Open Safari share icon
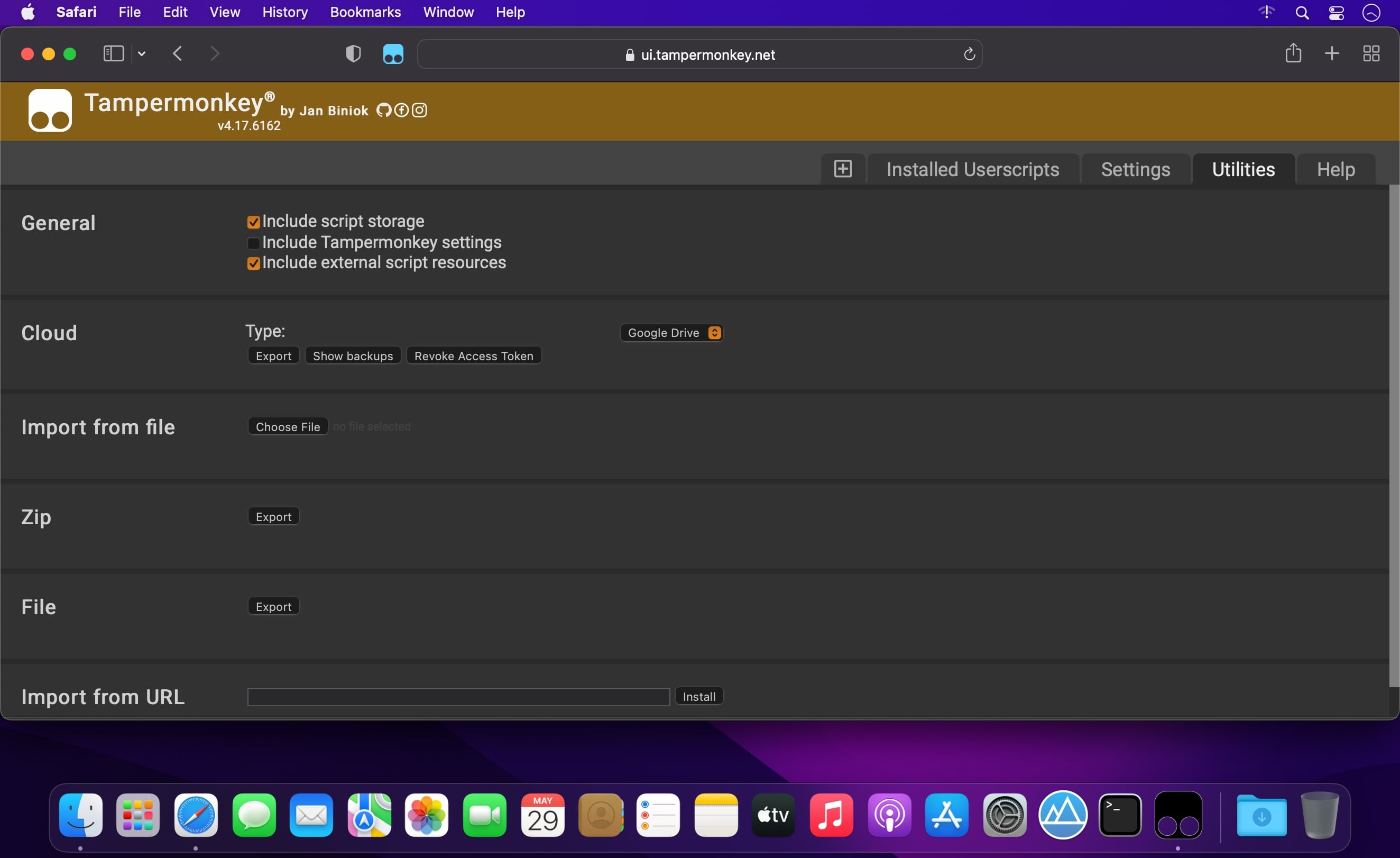This screenshot has height=858, width=1400. pyautogui.click(x=1293, y=53)
